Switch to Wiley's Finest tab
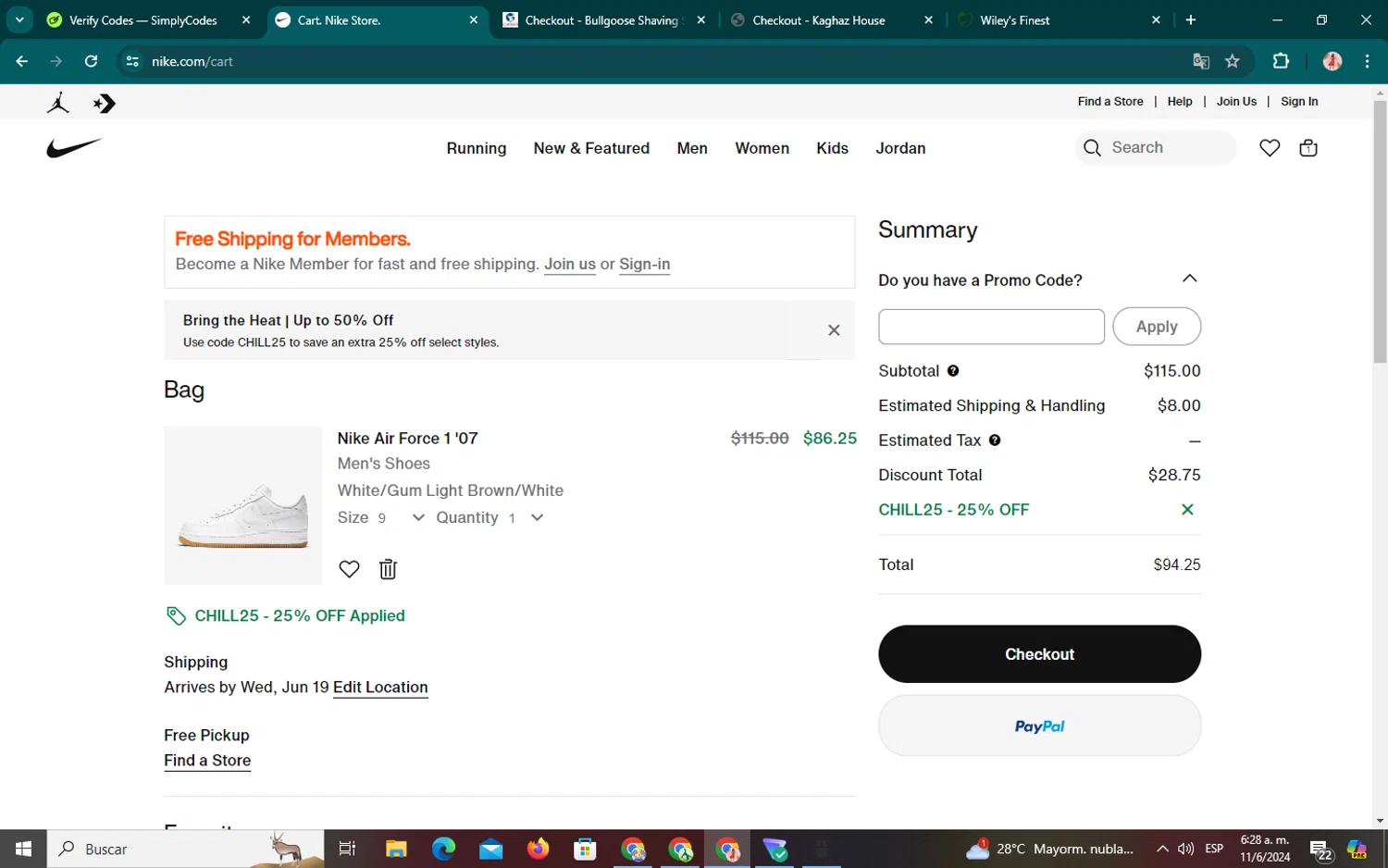The width and height of the screenshot is (1388, 868). point(1060,20)
